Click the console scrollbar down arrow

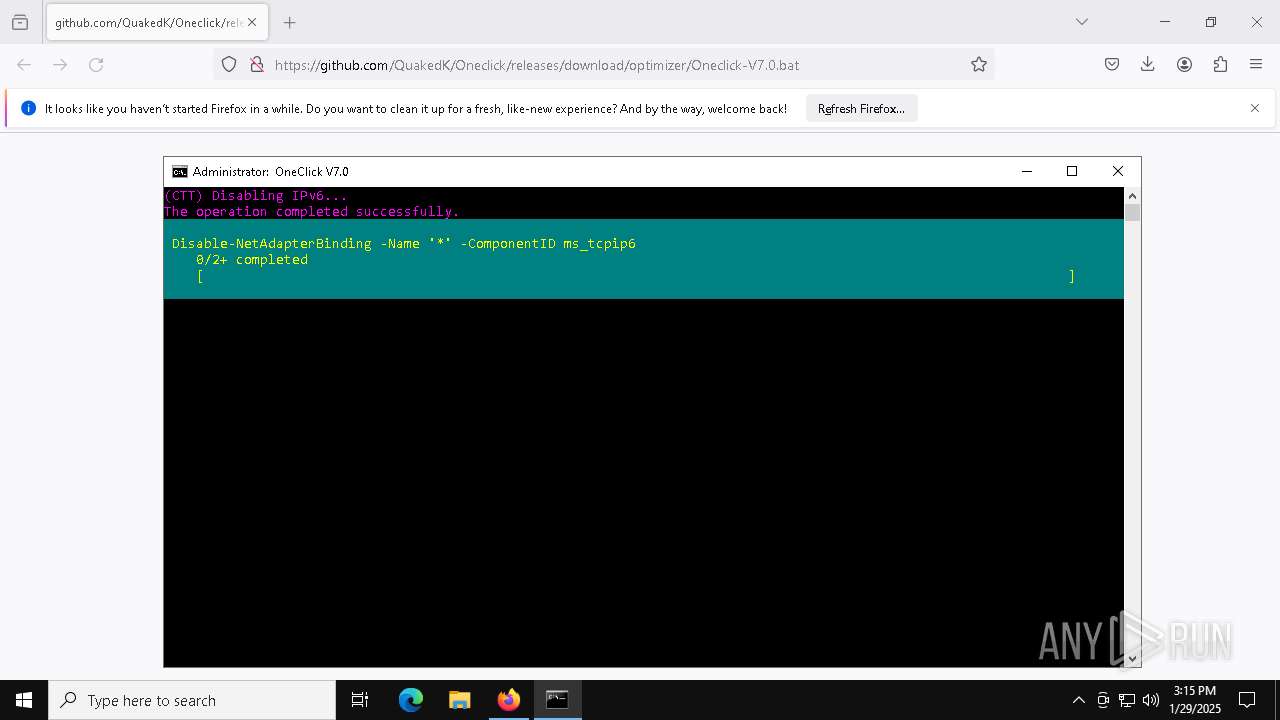[x=1132, y=658]
